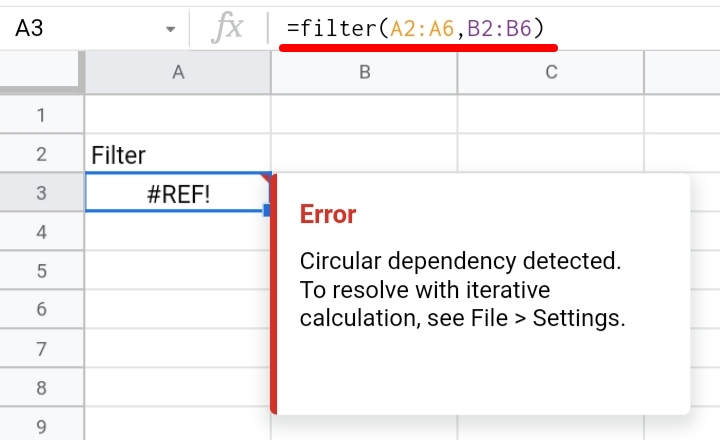
Task: Click empty cell A6
Action: [178, 309]
